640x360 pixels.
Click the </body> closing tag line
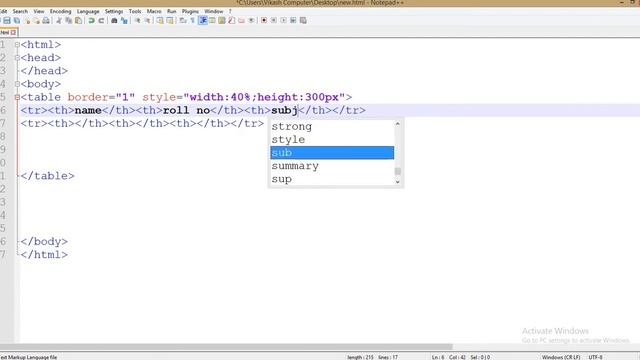pyautogui.click(x=44, y=242)
